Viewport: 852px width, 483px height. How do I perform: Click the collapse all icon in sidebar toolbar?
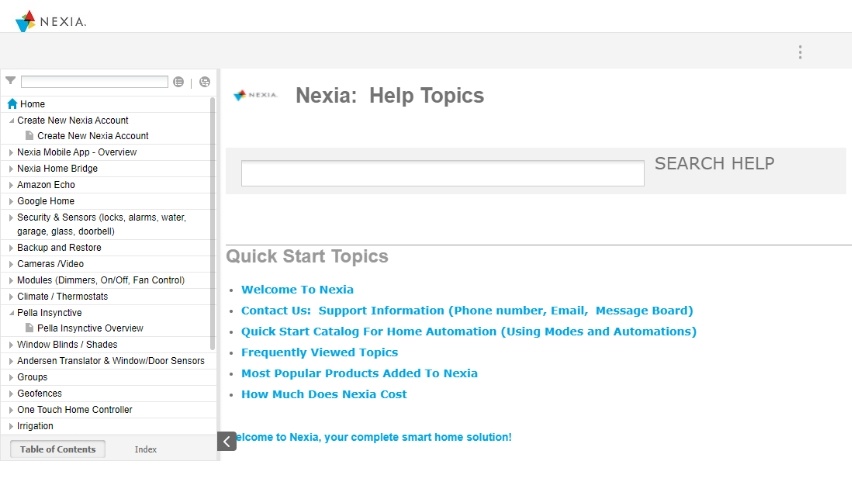pyautogui.click(x=205, y=82)
